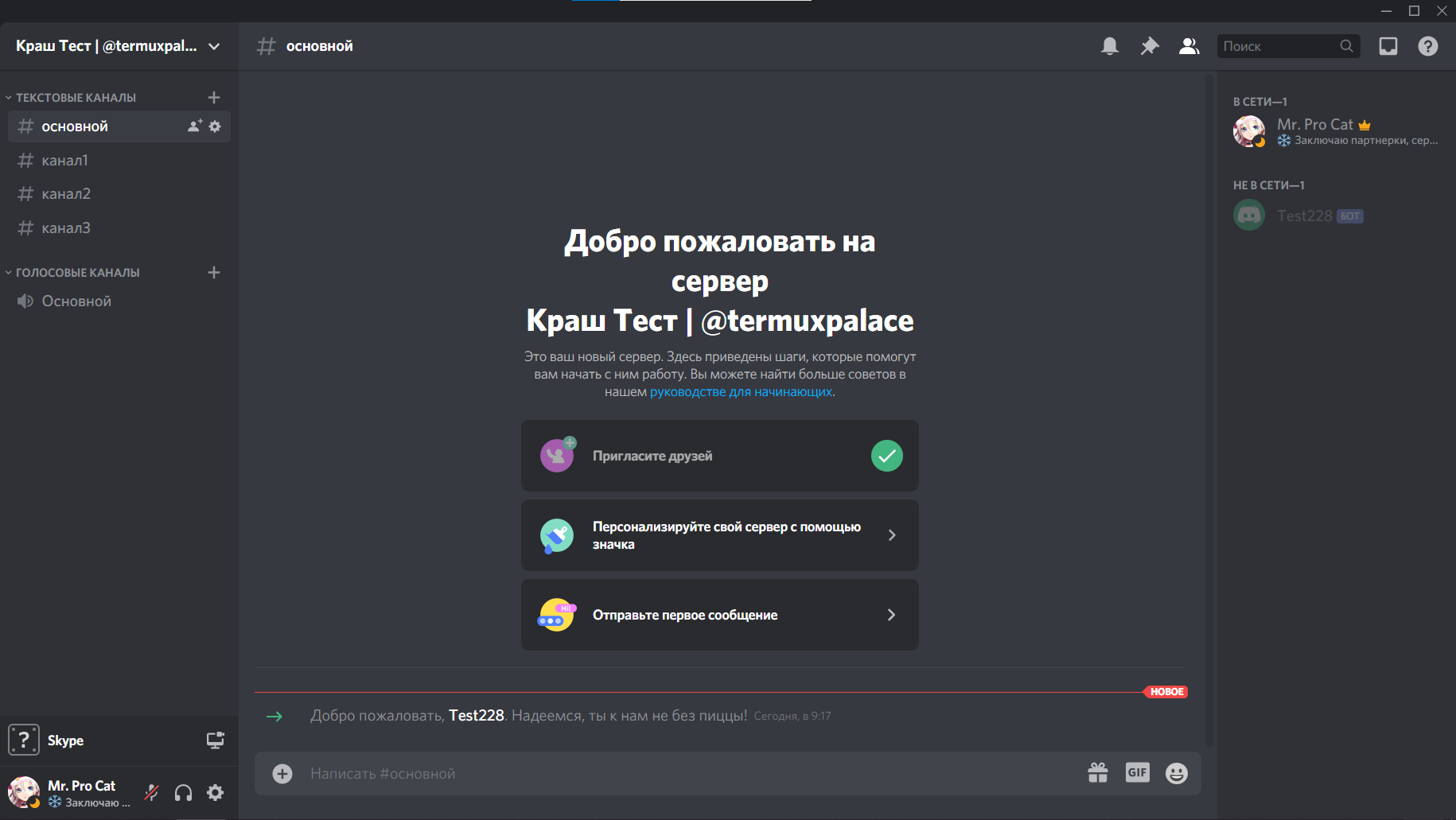Click the attach file plus button

coord(282,774)
